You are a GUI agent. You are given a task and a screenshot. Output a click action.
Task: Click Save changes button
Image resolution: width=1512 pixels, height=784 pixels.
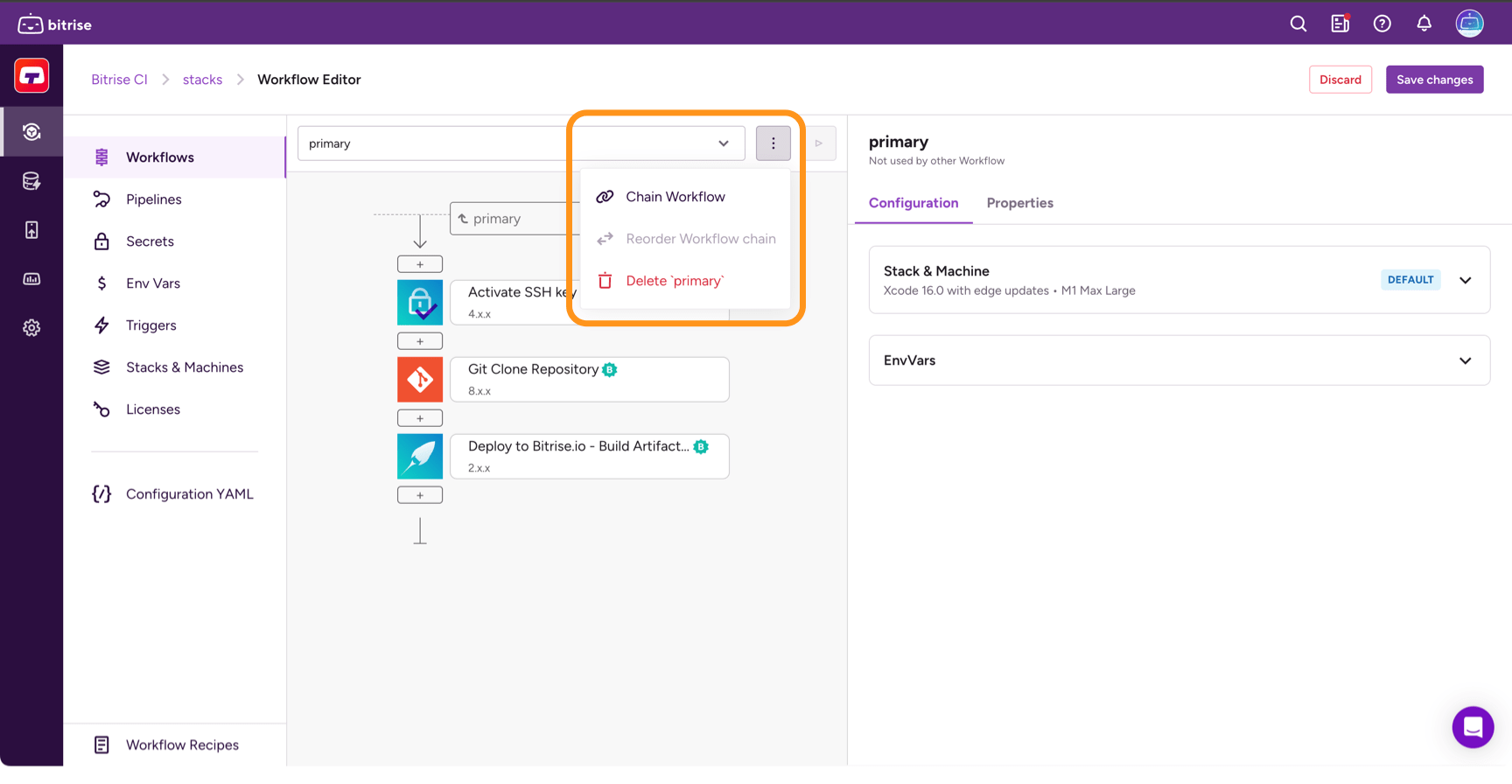tap(1435, 80)
